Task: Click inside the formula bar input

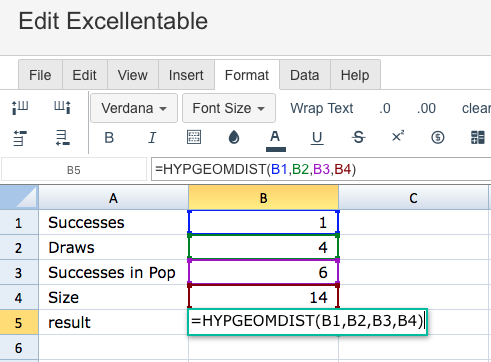Action: [321, 169]
